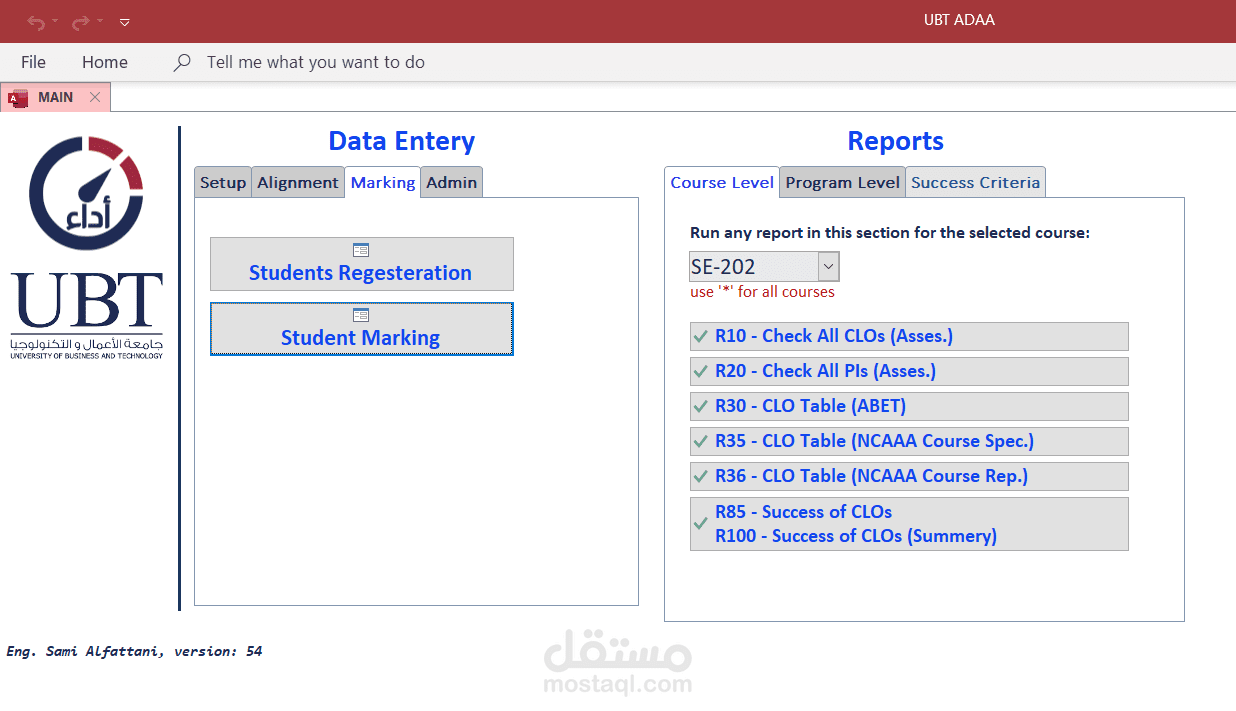Click 'Eng. Sami Alfattani, version: 54' text
This screenshot has height=711, width=1236.
click(x=134, y=651)
